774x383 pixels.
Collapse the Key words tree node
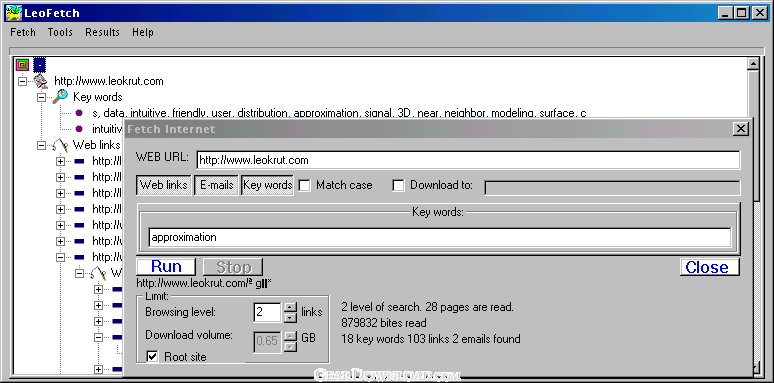tap(41, 97)
